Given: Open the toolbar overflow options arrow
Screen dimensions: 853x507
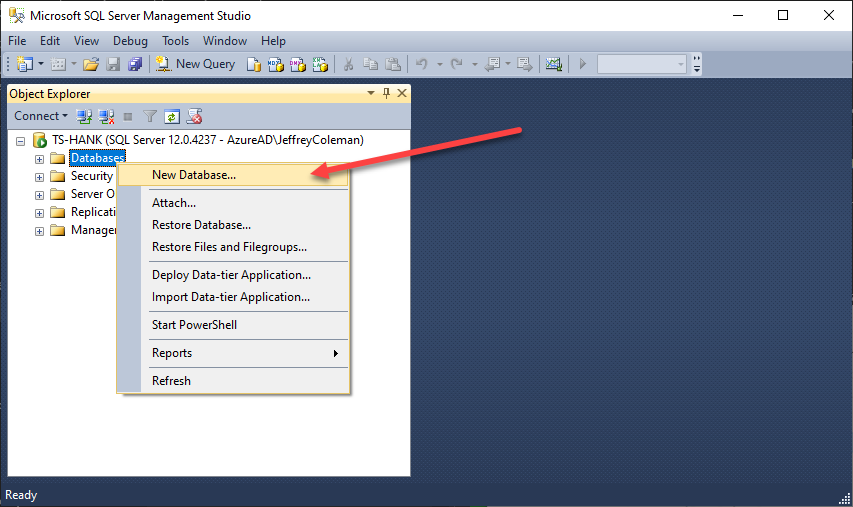Looking at the screenshot, I should point(697,64).
